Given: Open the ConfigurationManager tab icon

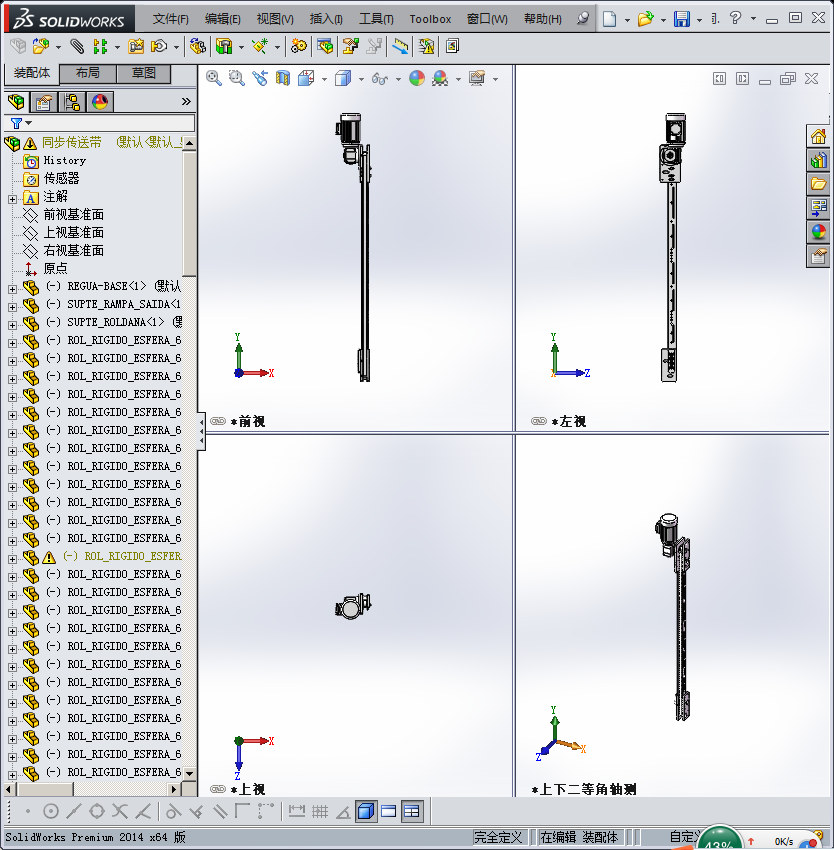Looking at the screenshot, I should pos(72,102).
